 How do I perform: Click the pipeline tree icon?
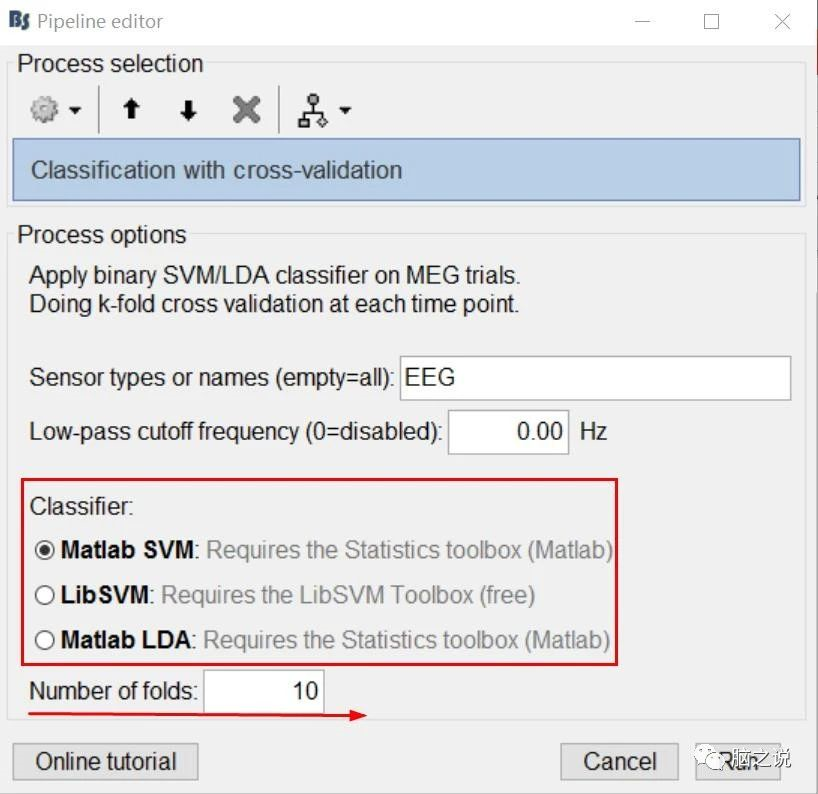[x=313, y=110]
